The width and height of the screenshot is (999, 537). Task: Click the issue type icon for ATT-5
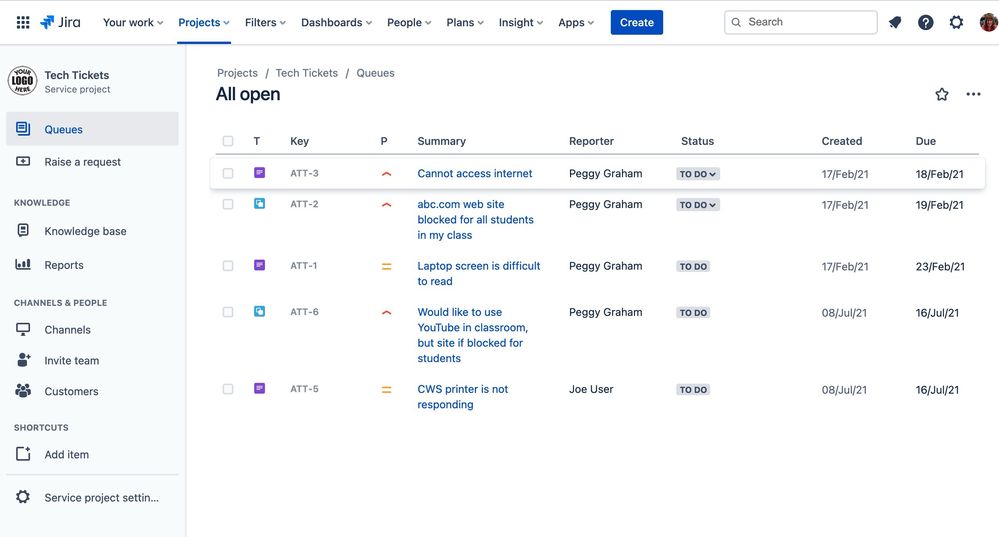tap(259, 389)
